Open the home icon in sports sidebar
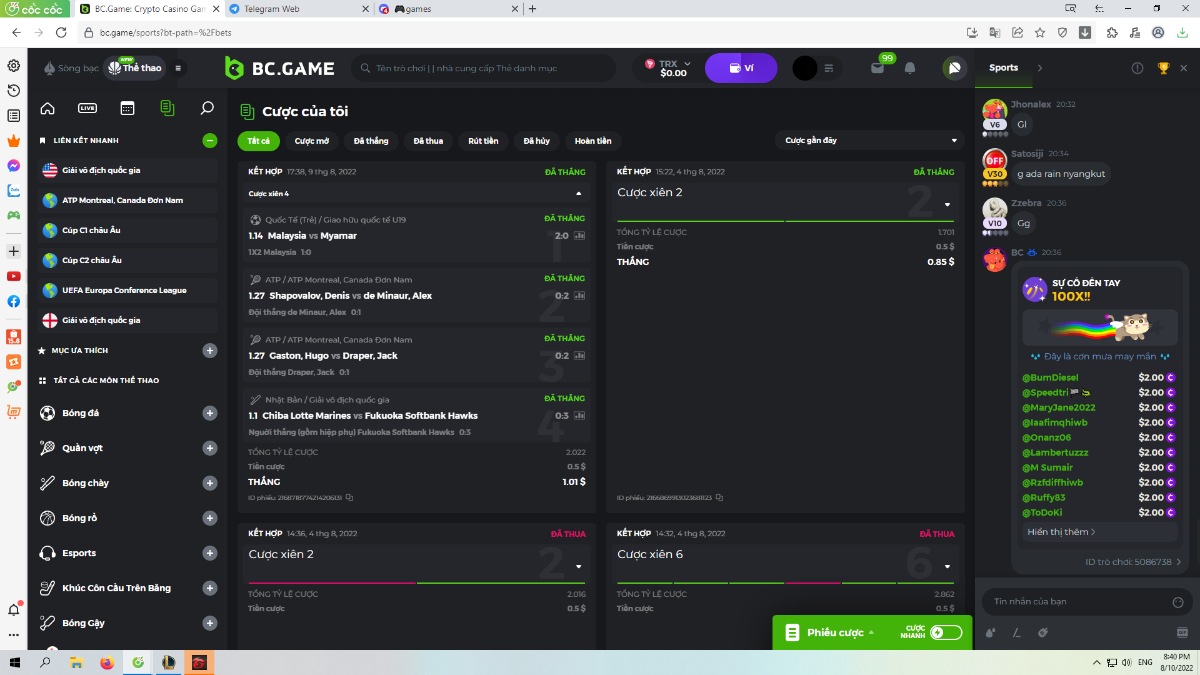Viewport: 1200px width, 675px height. (47, 108)
